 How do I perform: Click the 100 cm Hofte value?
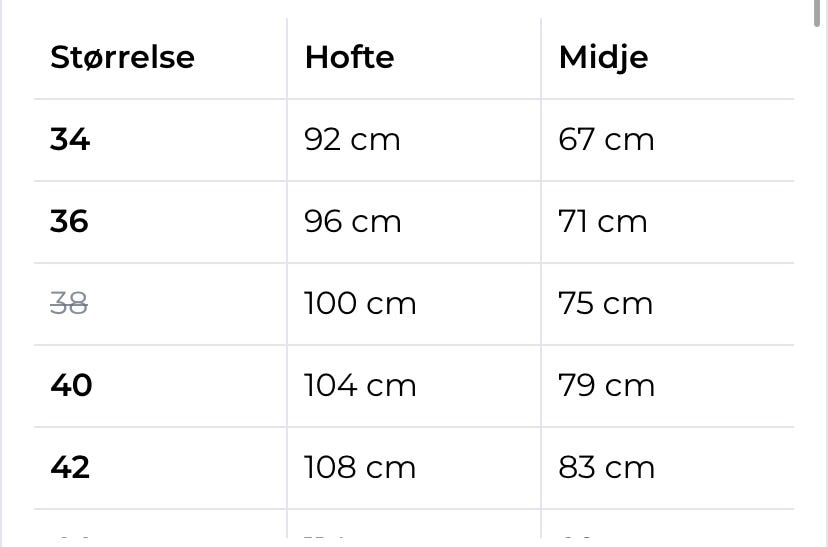tap(360, 304)
